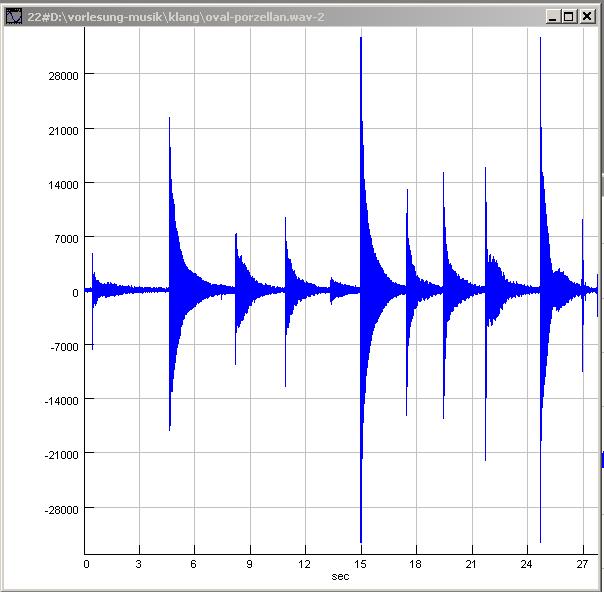Screen dimensions: 604x592
Task: Close the oval-porzellan.wav-2 window
Action: tap(587, 16)
